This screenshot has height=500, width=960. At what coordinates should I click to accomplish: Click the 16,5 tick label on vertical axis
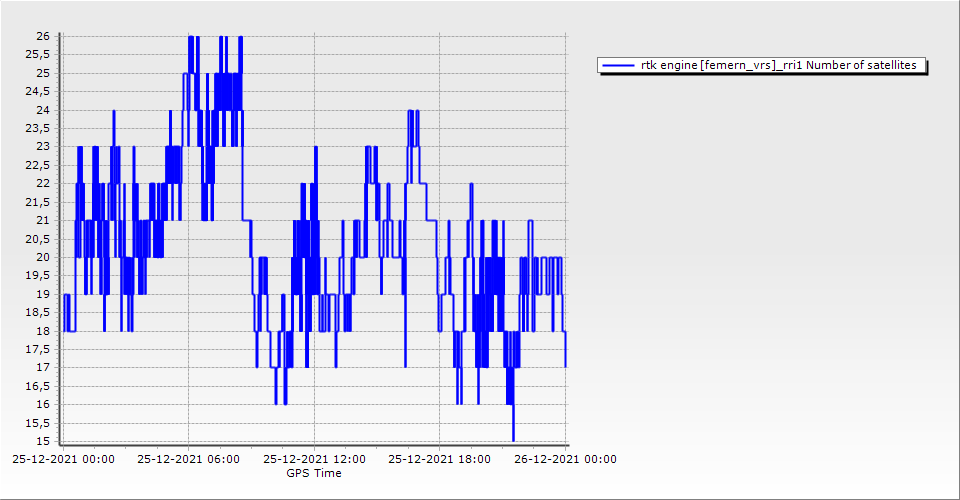point(39,386)
